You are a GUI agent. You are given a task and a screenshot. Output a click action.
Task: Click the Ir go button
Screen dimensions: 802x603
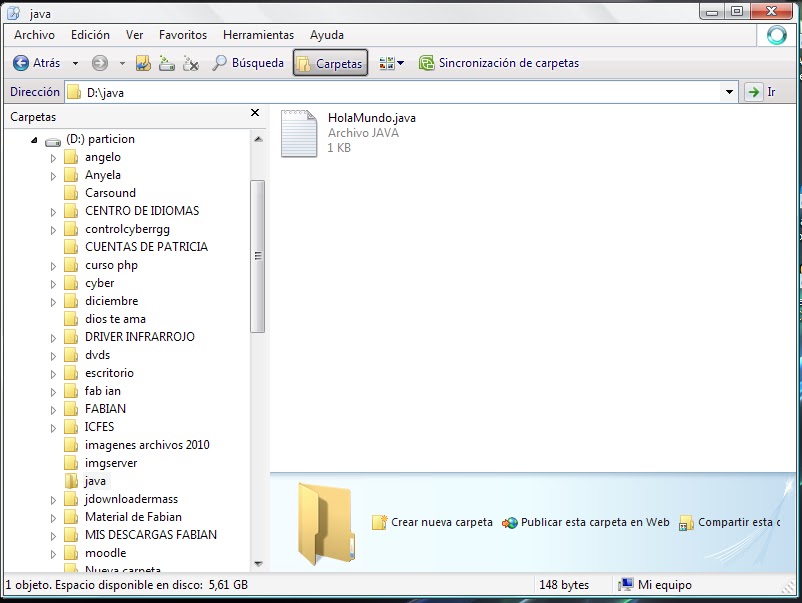coord(761,92)
